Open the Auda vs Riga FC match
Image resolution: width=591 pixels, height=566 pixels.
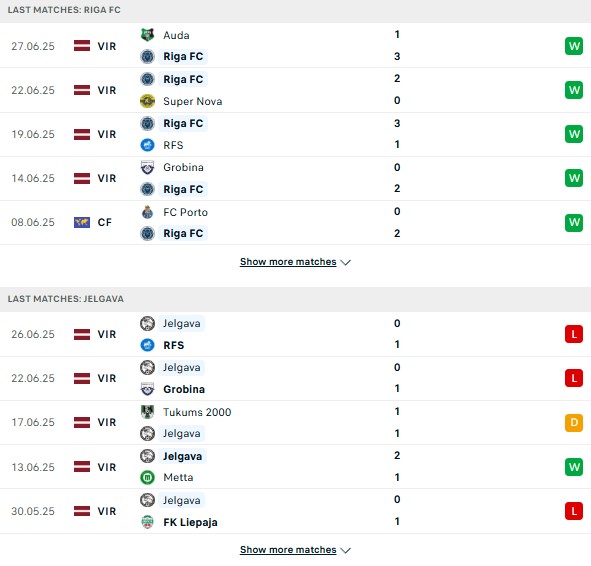click(x=296, y=46)
